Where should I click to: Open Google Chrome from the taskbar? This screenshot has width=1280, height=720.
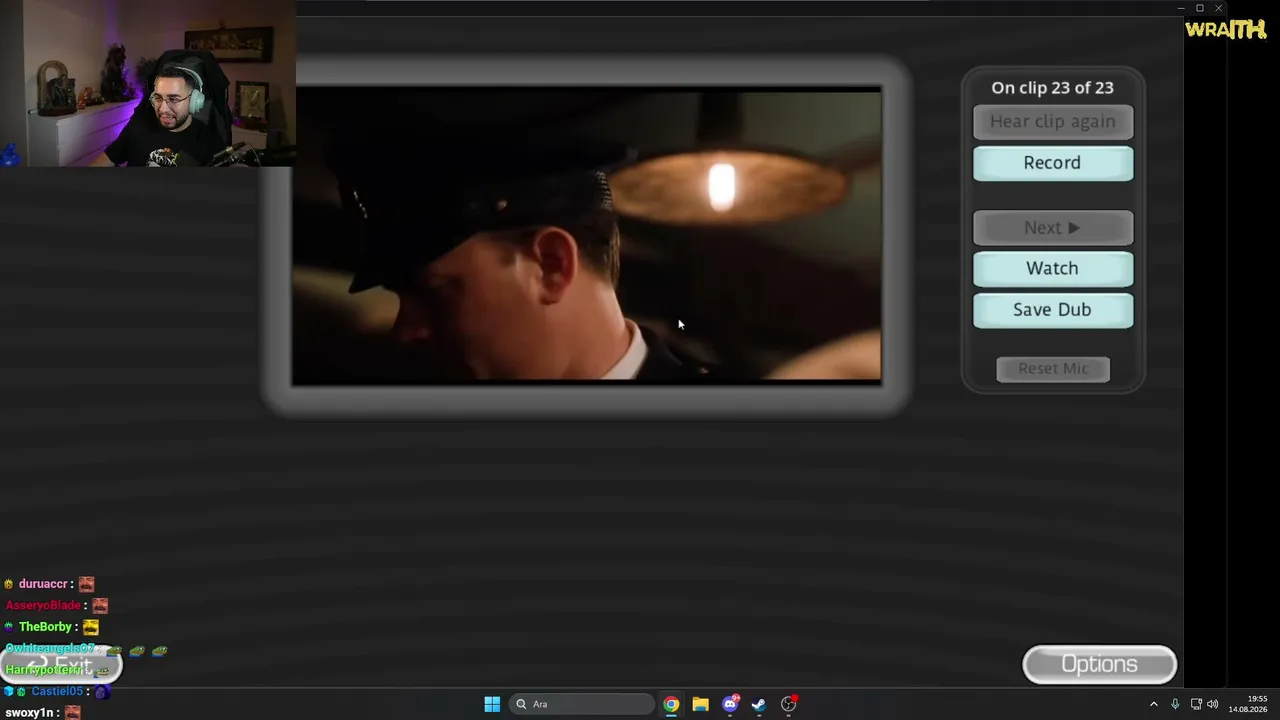[671, 704]
